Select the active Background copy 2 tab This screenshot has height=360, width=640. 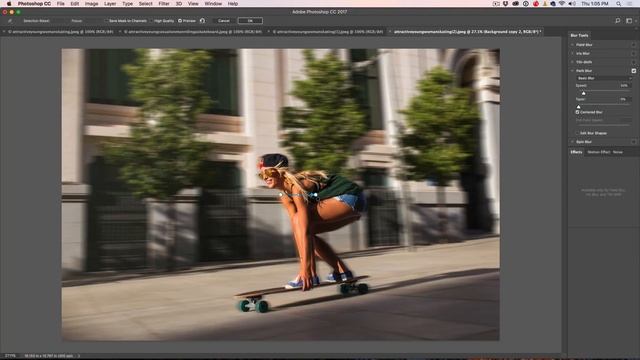click(x=466, y=31)
